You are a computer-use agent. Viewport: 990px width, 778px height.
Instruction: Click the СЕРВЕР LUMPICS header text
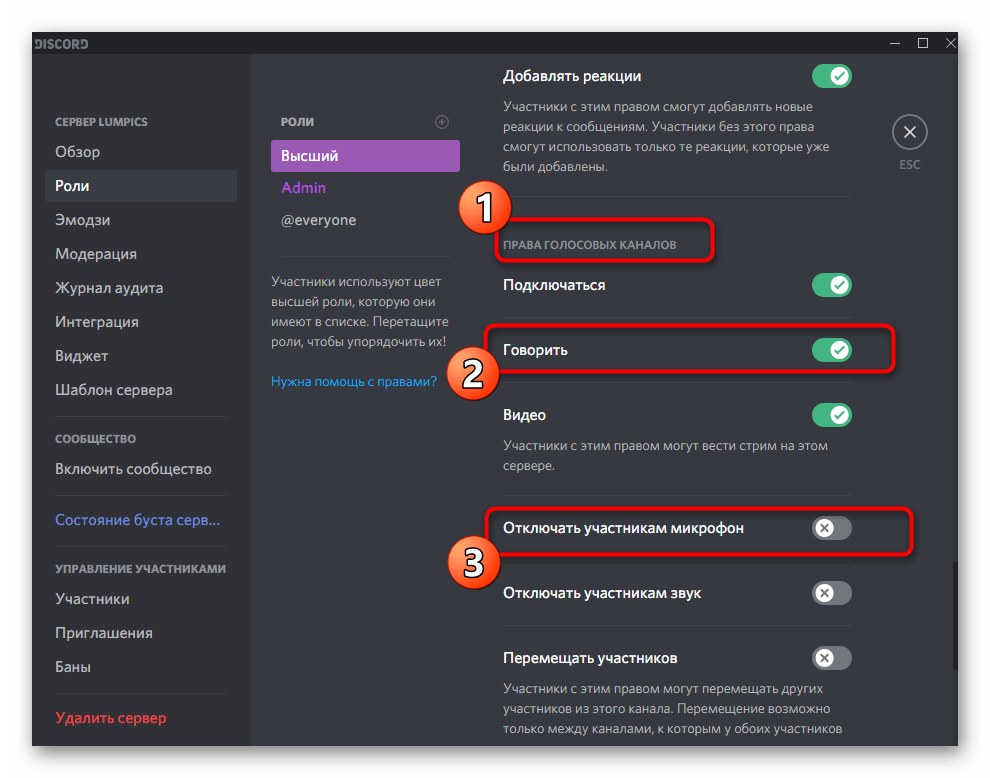point(101,122)
